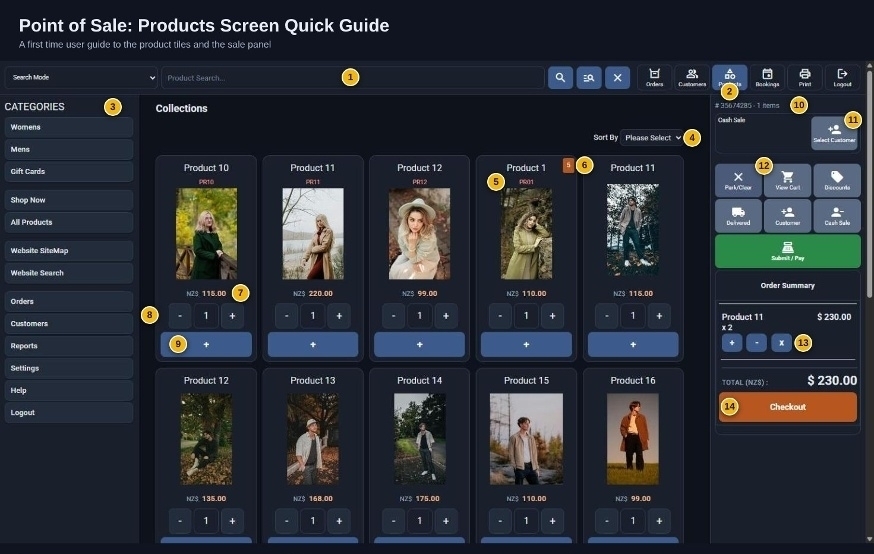
Task: Select the Products toolbar icon
Action: [730, 77]
